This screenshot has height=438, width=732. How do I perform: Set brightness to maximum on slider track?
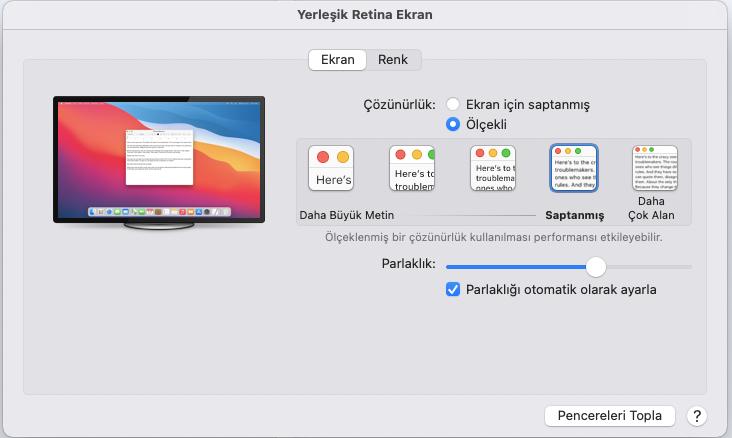690,267
